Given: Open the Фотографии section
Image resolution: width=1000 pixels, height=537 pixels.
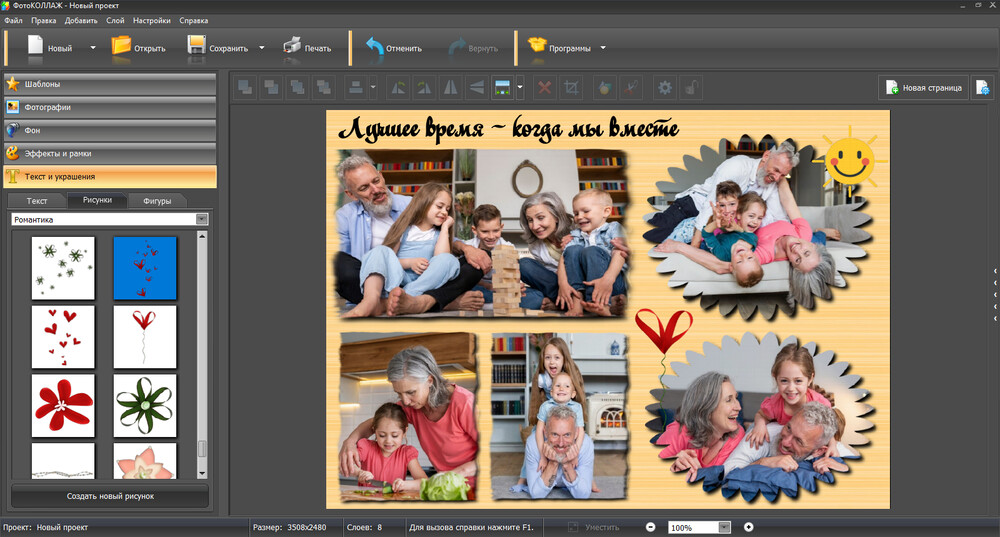Looking at the screenshot, I should point(110,107).
